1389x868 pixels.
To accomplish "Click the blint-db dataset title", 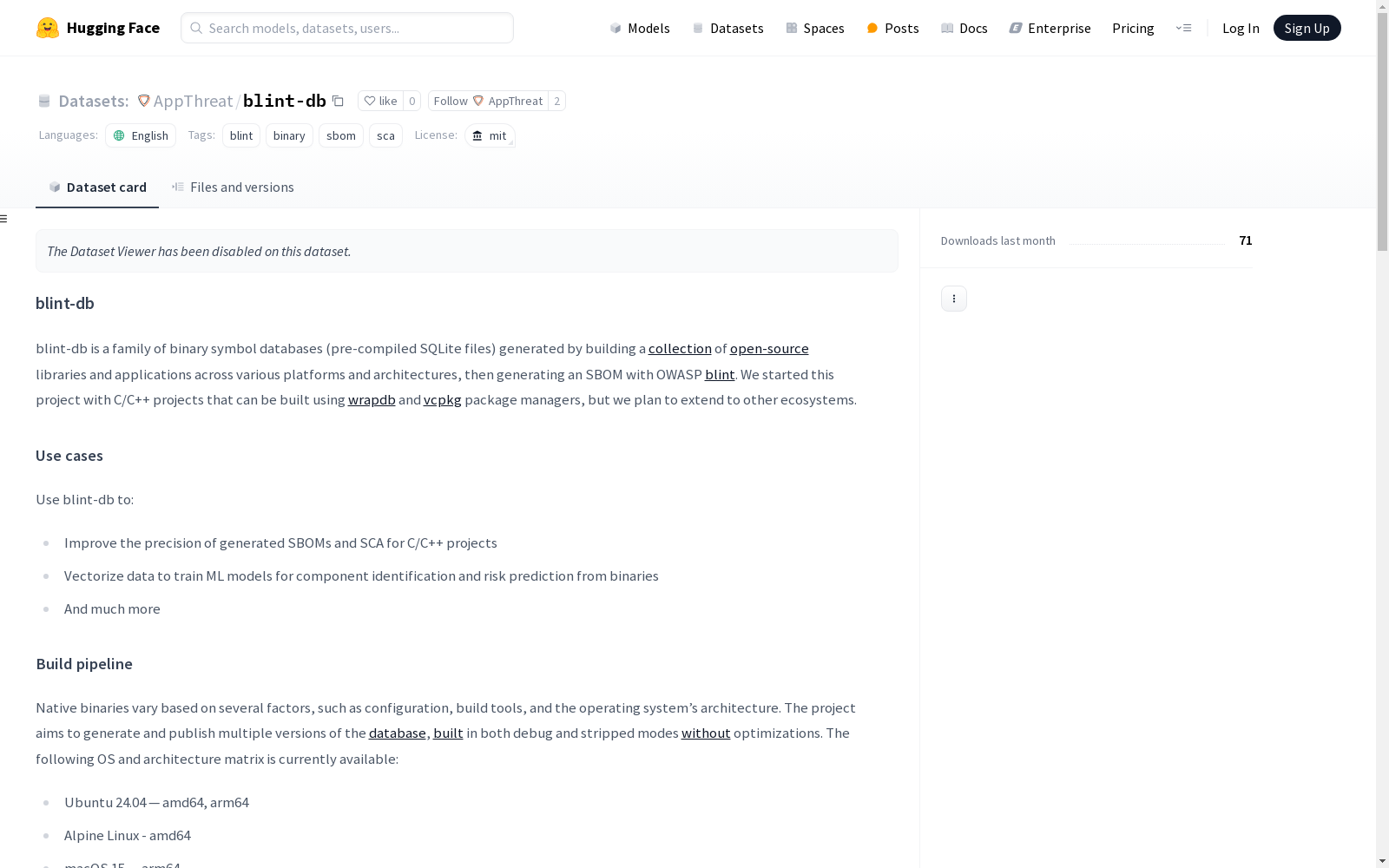I will [285, 101].
